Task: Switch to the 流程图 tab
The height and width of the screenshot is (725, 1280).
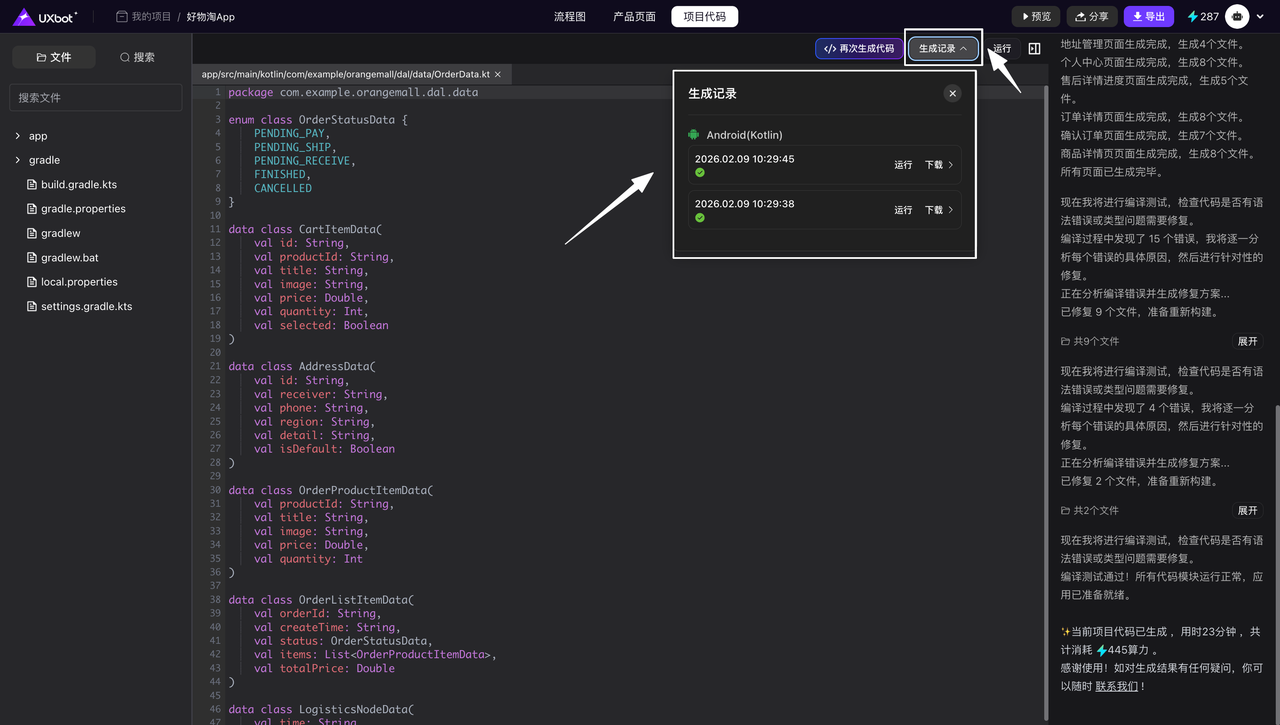Action: click(x=569, y=17)
